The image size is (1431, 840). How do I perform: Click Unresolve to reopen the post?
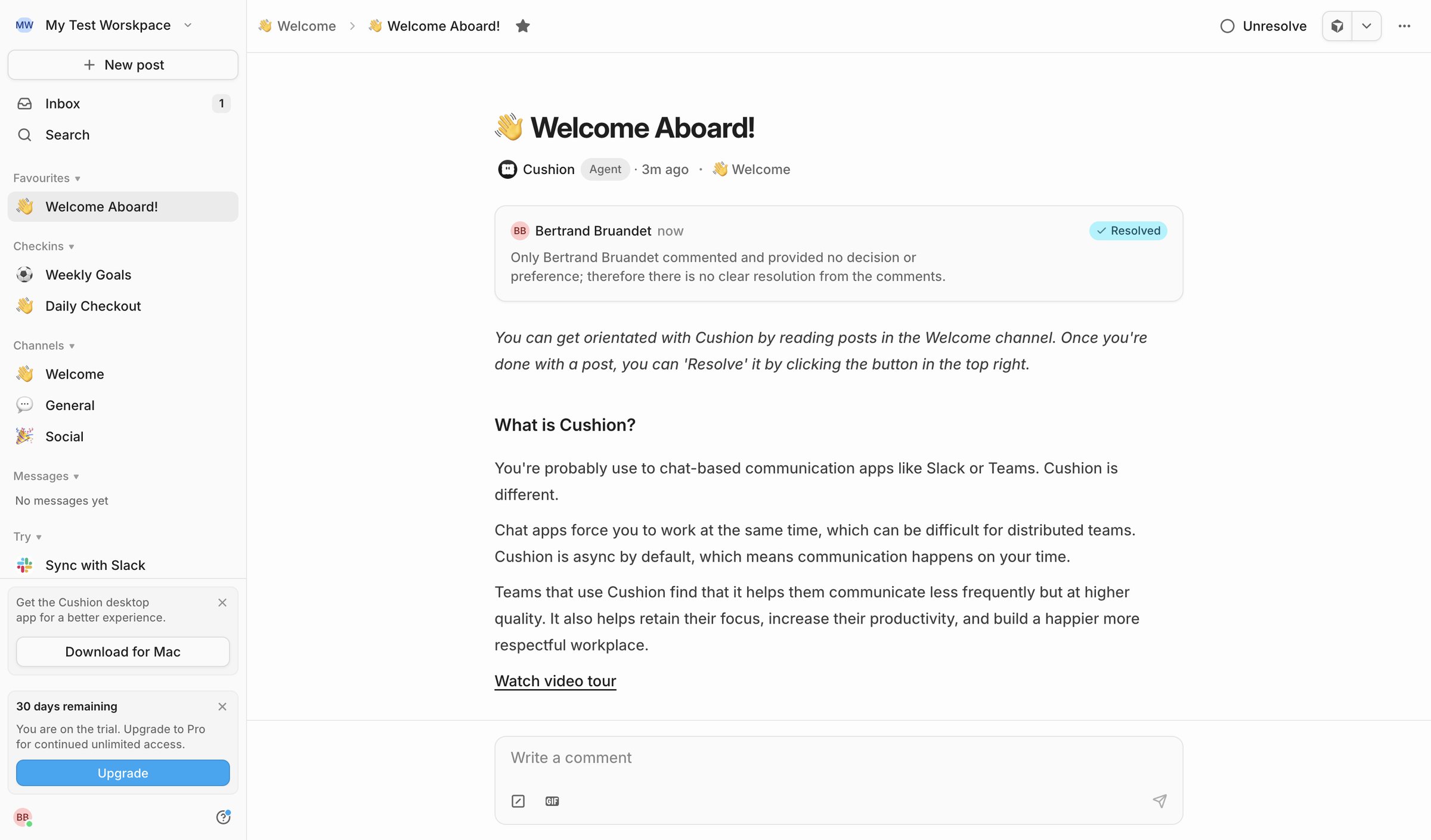(x=1263, y=26)
